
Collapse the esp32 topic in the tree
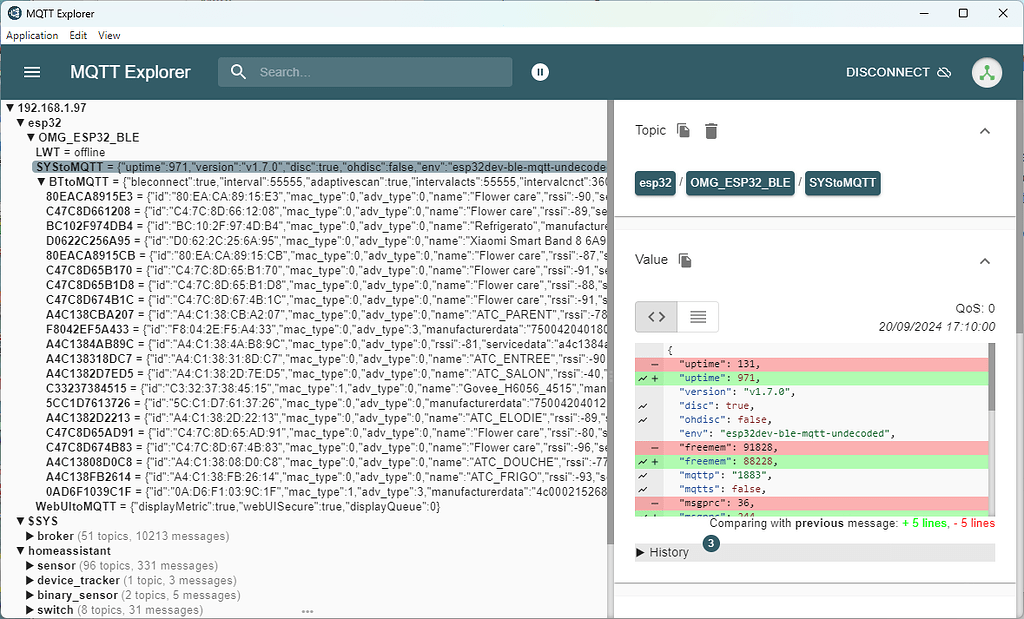22,122
